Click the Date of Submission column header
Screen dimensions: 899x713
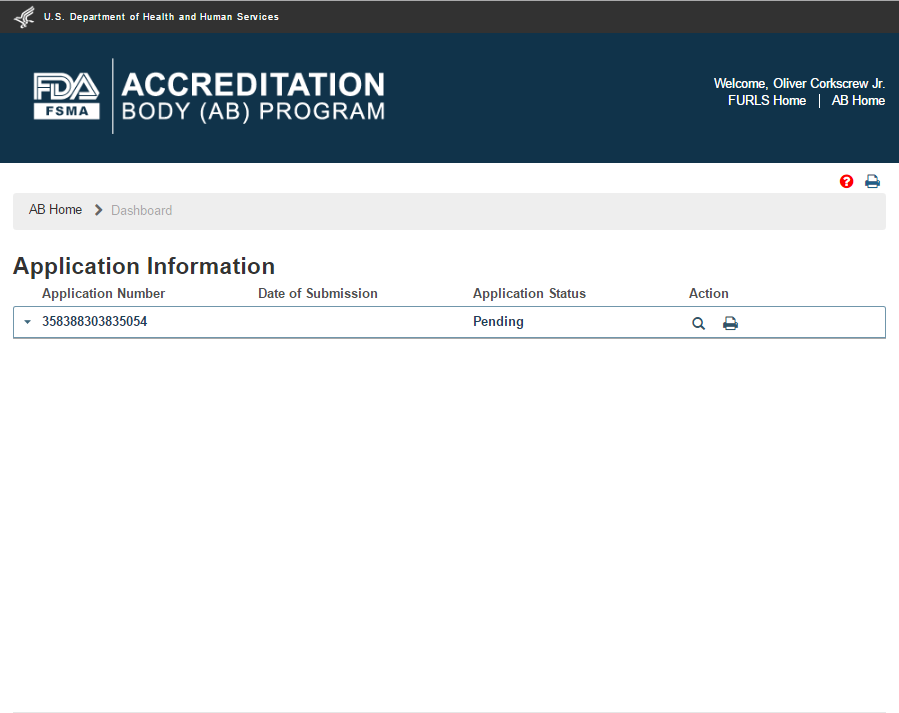click(x=317, y=293)
